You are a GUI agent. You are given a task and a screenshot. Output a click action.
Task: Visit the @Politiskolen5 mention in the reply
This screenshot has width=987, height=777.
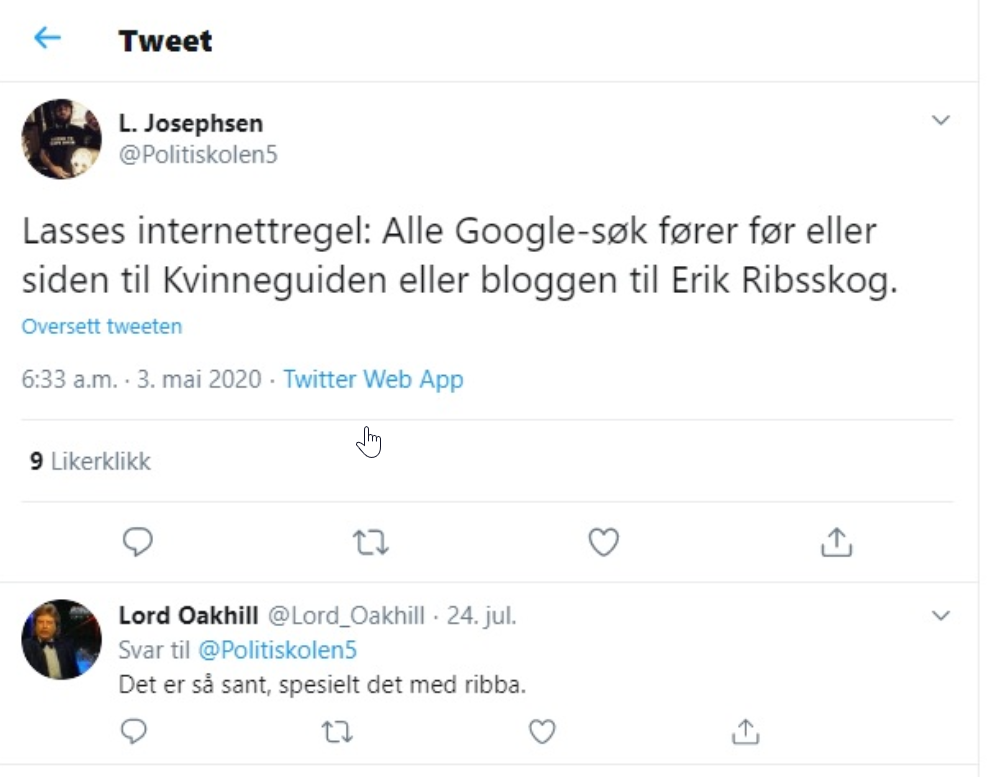point(278,650)
